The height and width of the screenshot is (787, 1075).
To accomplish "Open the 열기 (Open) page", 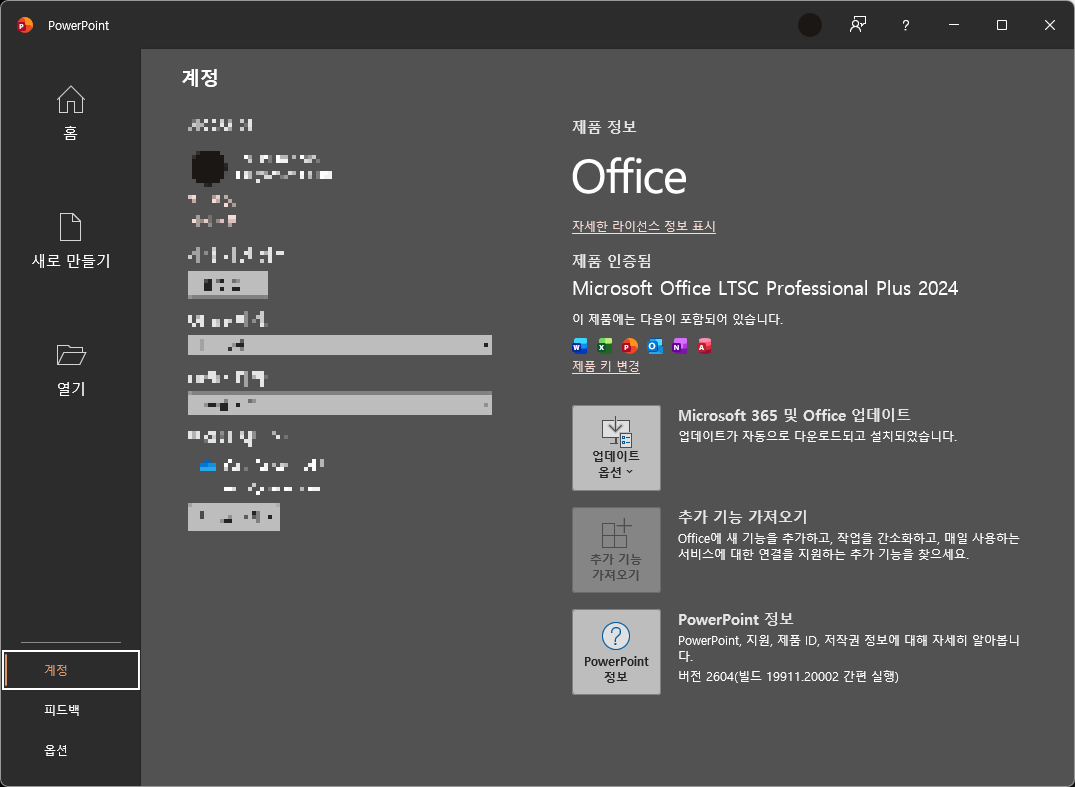I will point(71,370).
